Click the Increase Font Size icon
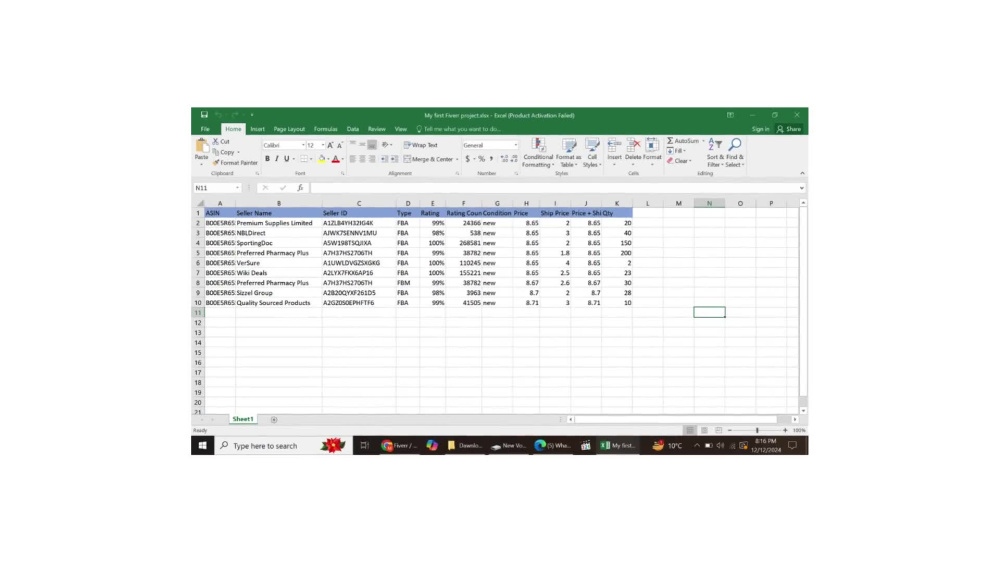 [x=330, y=145]
